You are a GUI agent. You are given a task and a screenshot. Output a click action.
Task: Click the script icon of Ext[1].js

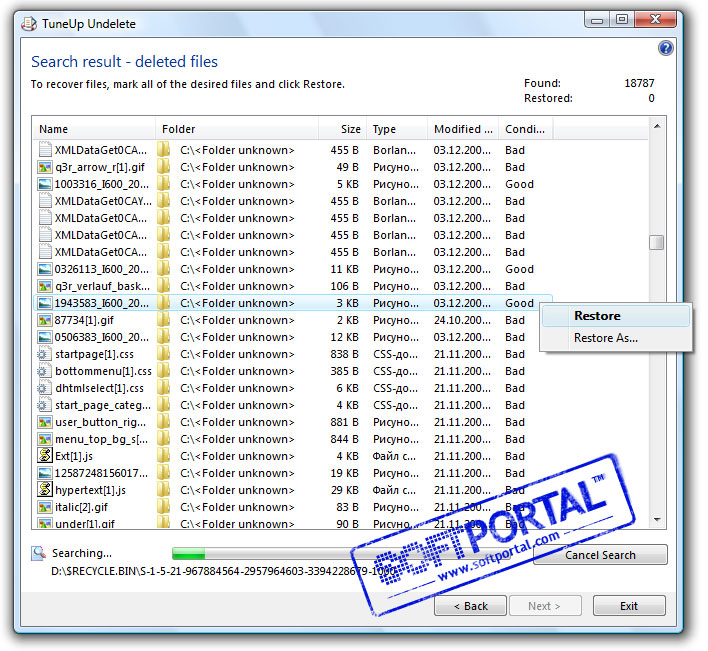(44, 455)
